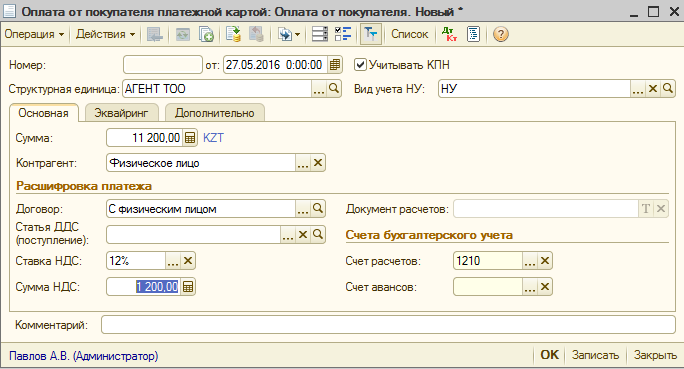Click the KZT currency link
684x369 pixels.
[x=213, y=138]
